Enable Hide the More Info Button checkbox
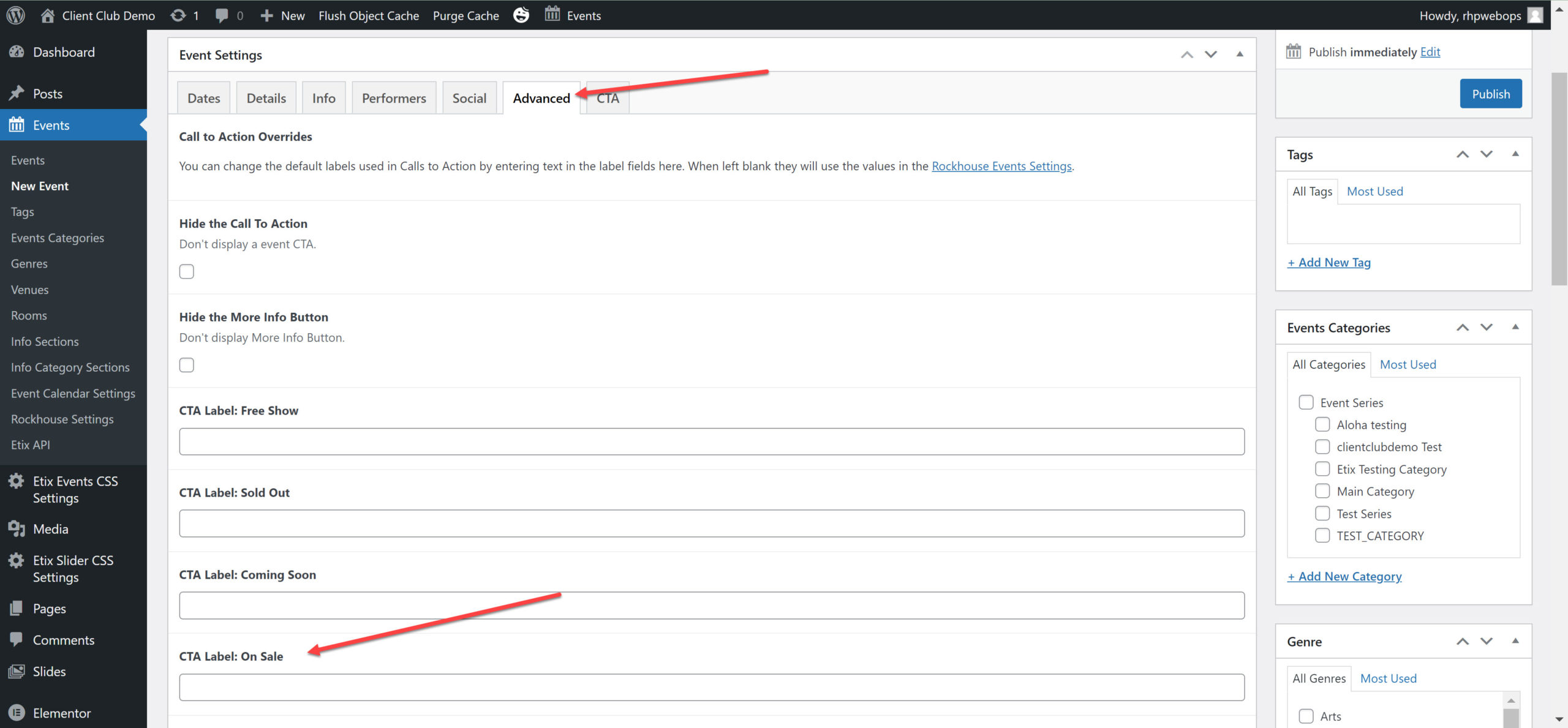 (x=187, y=365)
